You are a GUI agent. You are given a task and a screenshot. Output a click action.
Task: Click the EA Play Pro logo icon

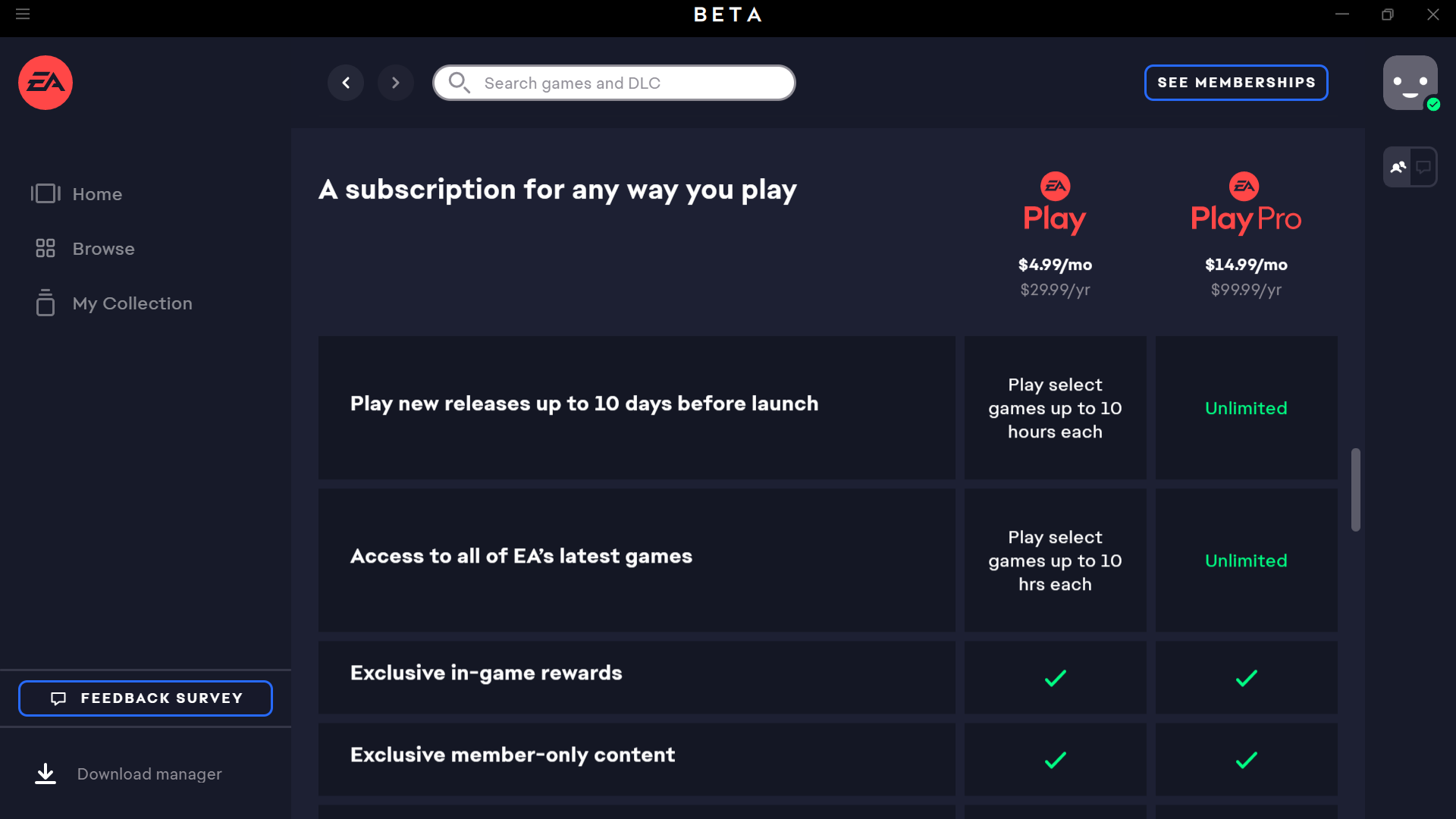[1245, 186]
